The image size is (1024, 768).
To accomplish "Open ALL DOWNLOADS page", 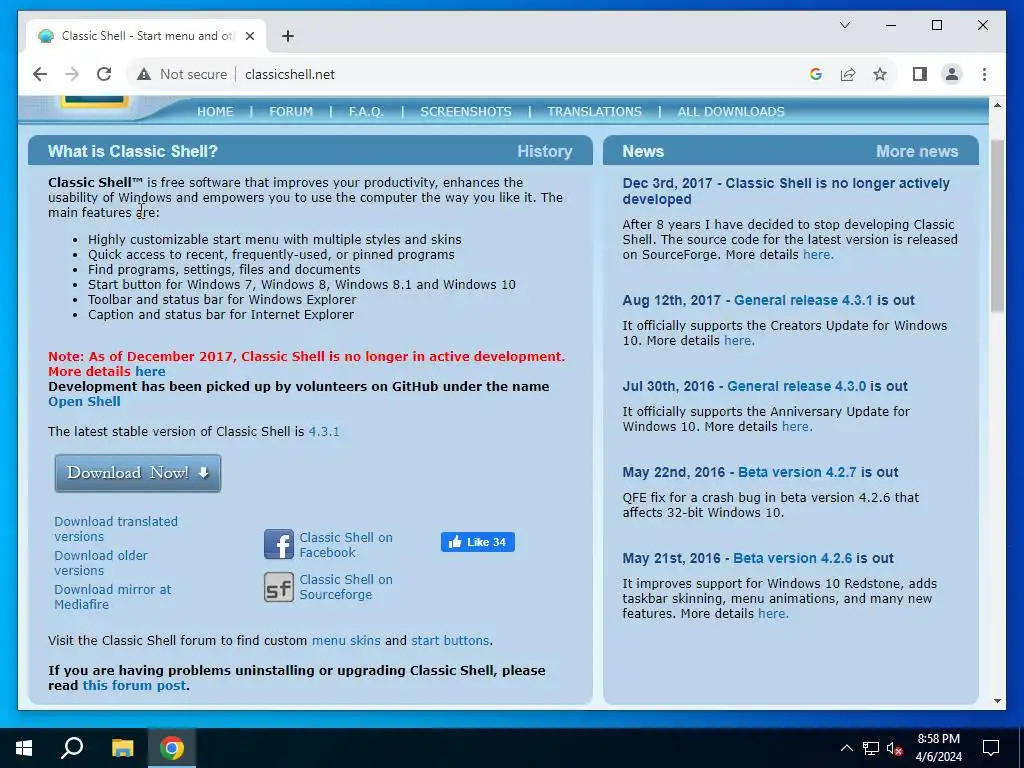I will [731, 112].
